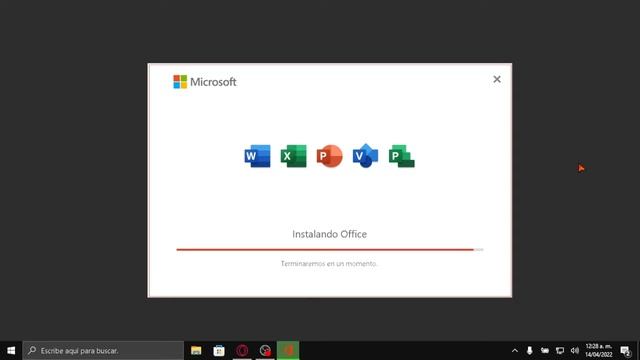Click the battery tray icon

(x=545, y=351)
